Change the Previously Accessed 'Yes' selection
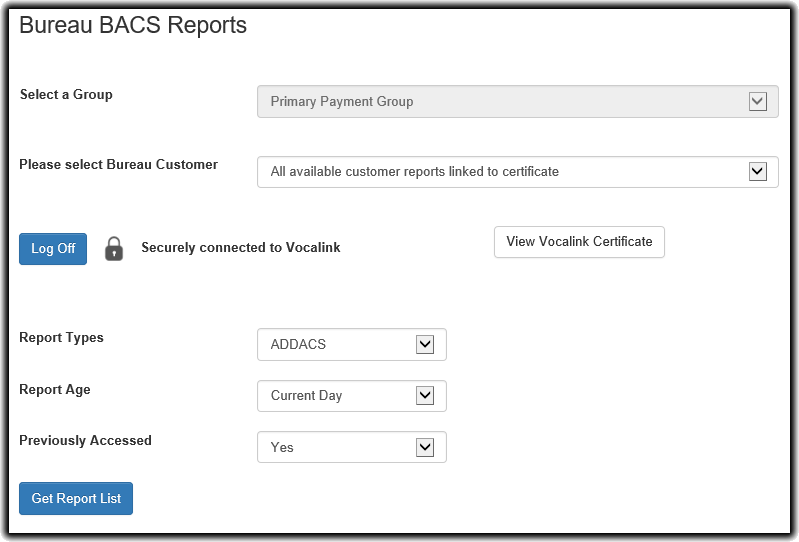 pos(340,448)
